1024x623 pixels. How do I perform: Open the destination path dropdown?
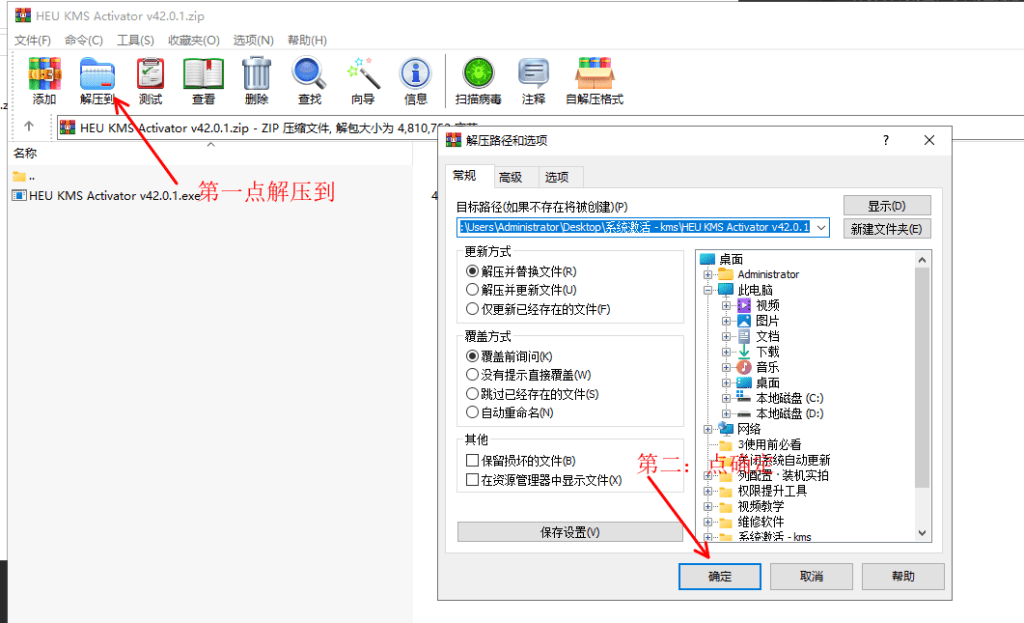(823, 227)
